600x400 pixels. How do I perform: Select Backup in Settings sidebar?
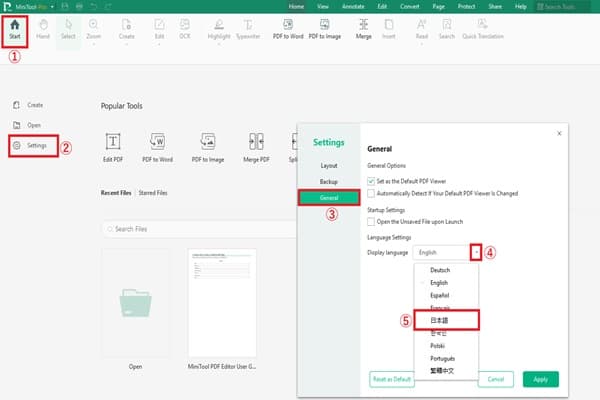click(329, 181)
